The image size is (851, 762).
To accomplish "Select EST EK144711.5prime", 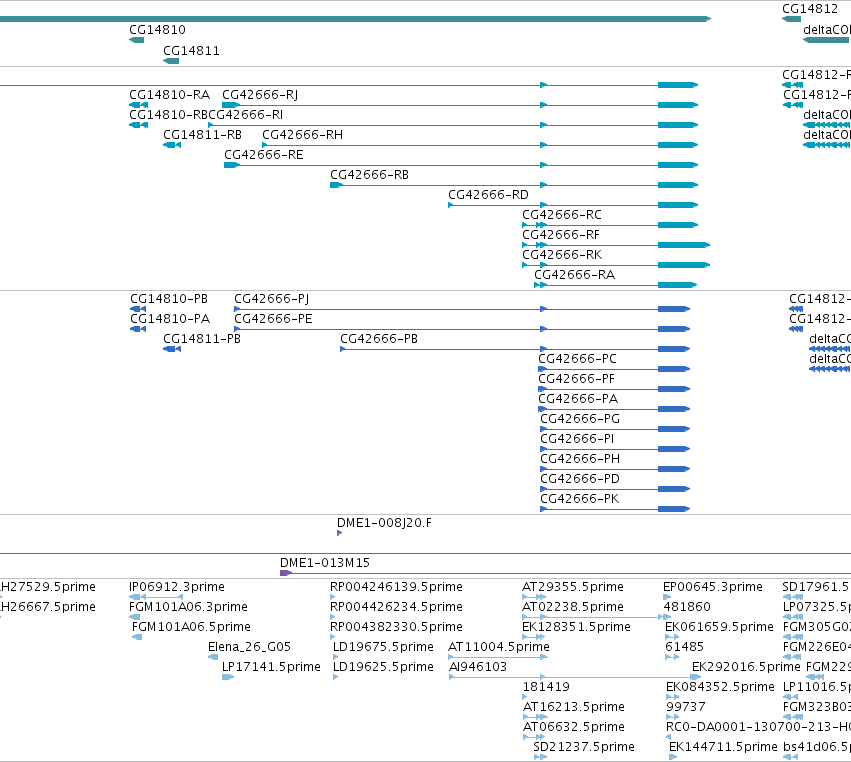I will [723, 748].
